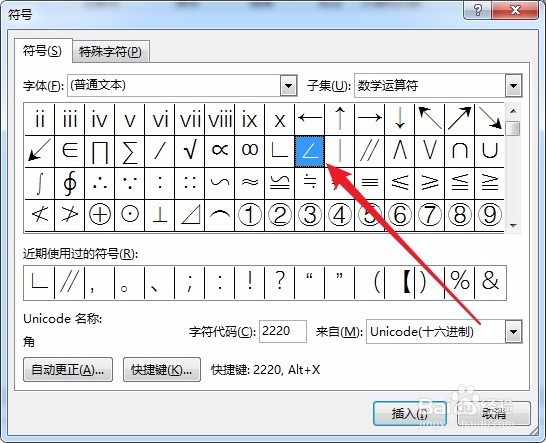Viewport: 546px width, 443px height.
Task: Select the less-than-or-equal symbol ≤
Action: coord(399,184)
